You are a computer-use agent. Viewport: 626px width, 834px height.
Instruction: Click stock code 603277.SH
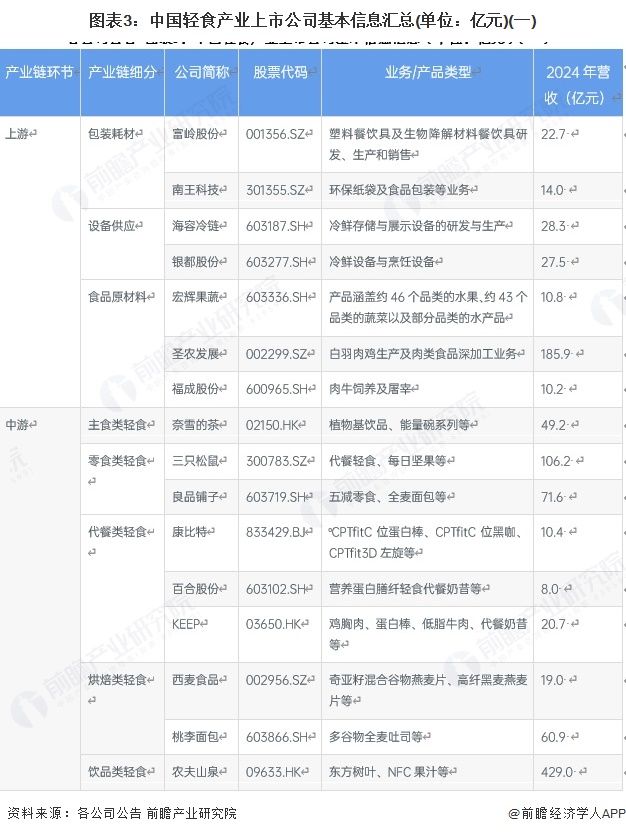click(280, 262)
